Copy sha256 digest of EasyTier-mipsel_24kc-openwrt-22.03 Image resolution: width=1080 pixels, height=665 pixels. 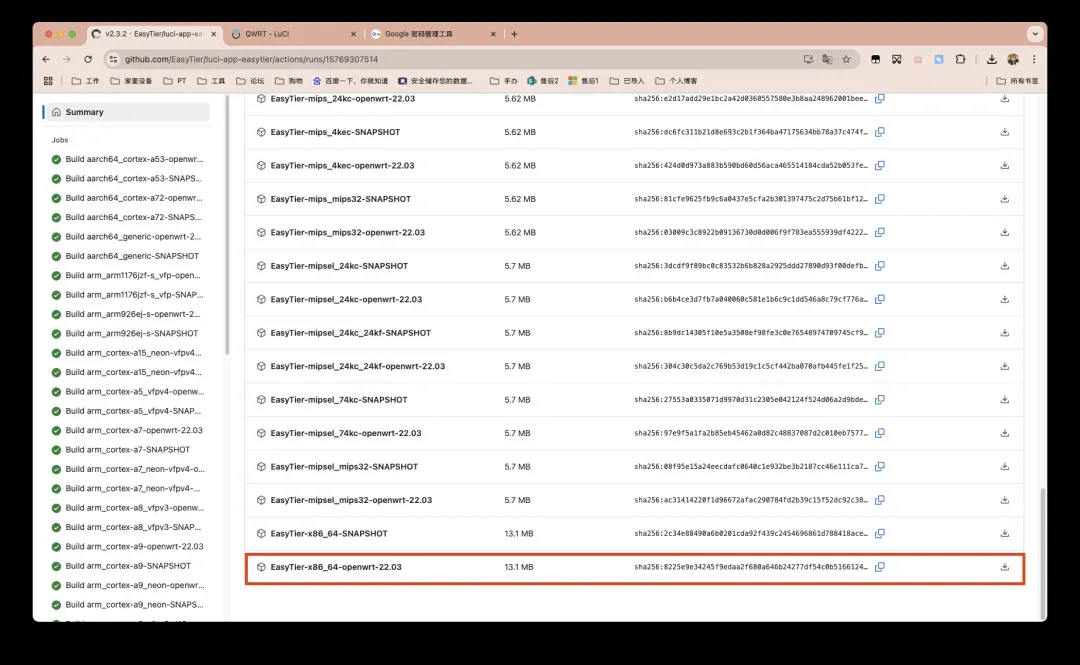880,299
